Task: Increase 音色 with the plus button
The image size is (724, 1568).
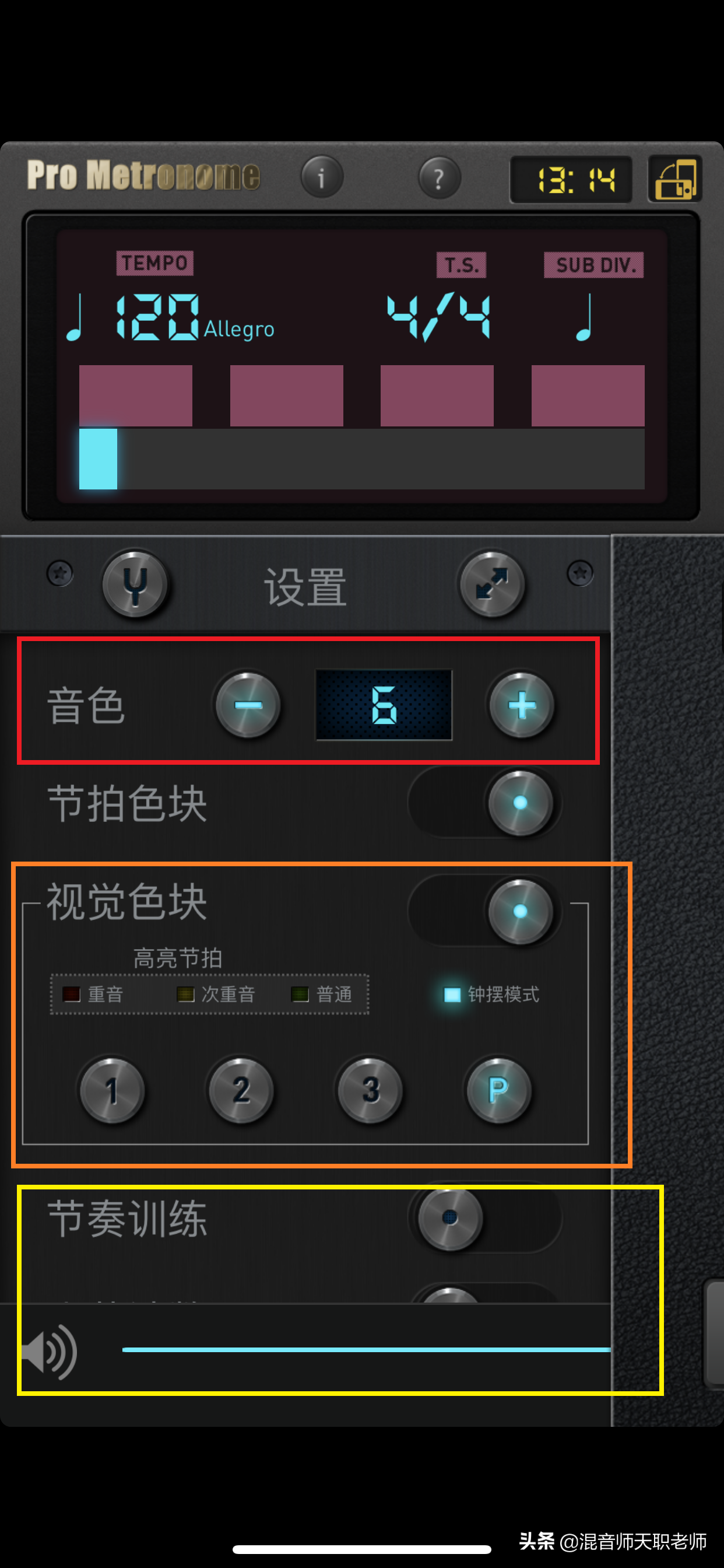Action: (522, 705)
